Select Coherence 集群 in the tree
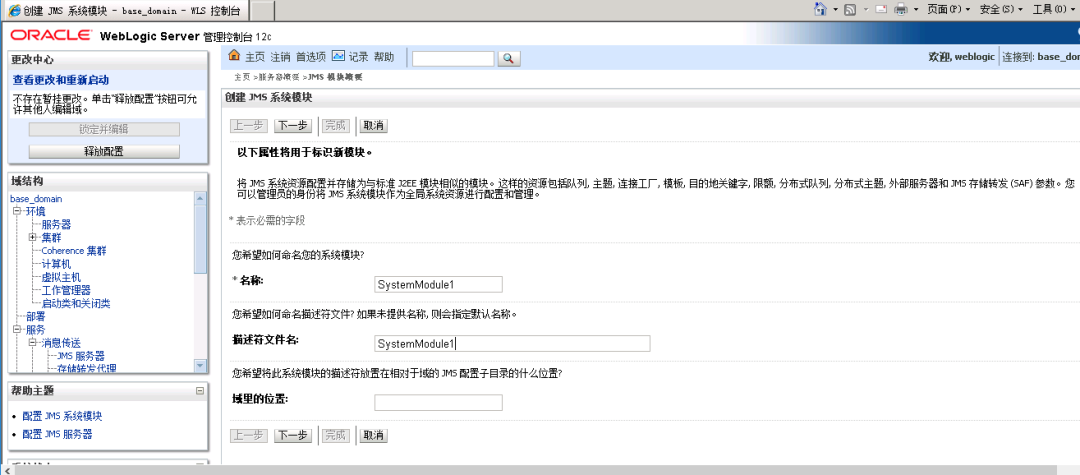This screenshot has width=1080, height=475. tap(74, 251)
